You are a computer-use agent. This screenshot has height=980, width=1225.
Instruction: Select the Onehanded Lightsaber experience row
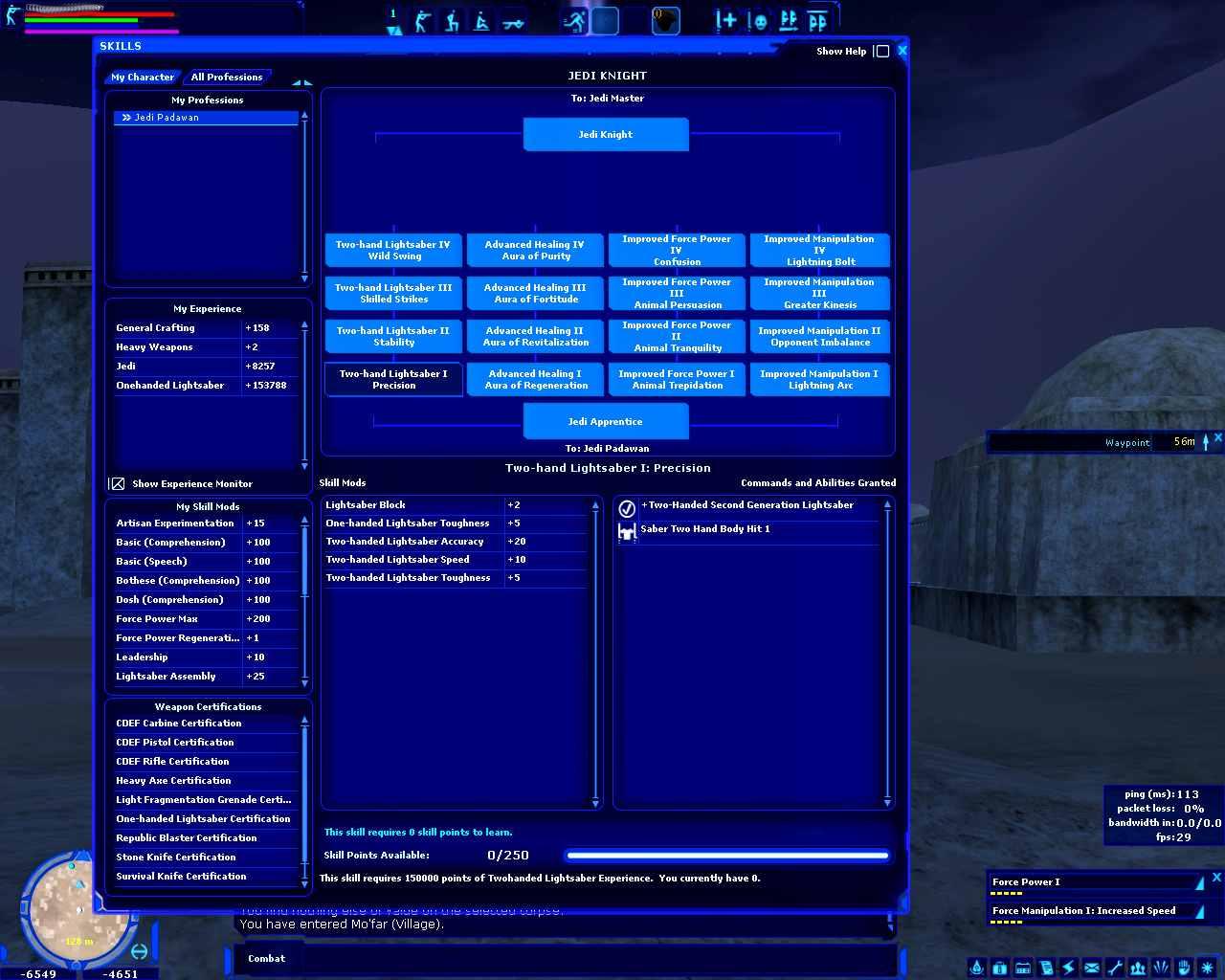click(x=206, y=386)
